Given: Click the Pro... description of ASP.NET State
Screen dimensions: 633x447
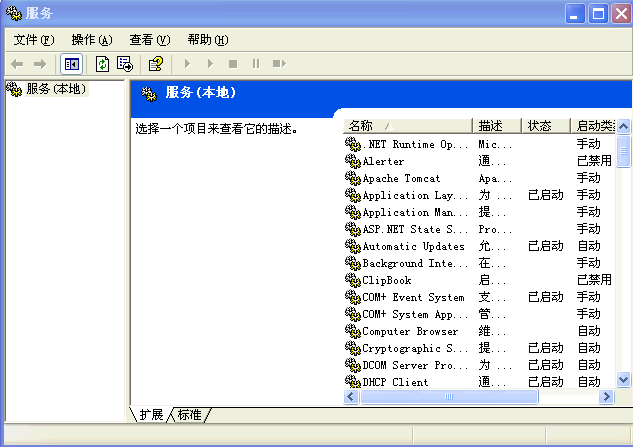Looking at the screenshot, I should (x=495, y=229).
